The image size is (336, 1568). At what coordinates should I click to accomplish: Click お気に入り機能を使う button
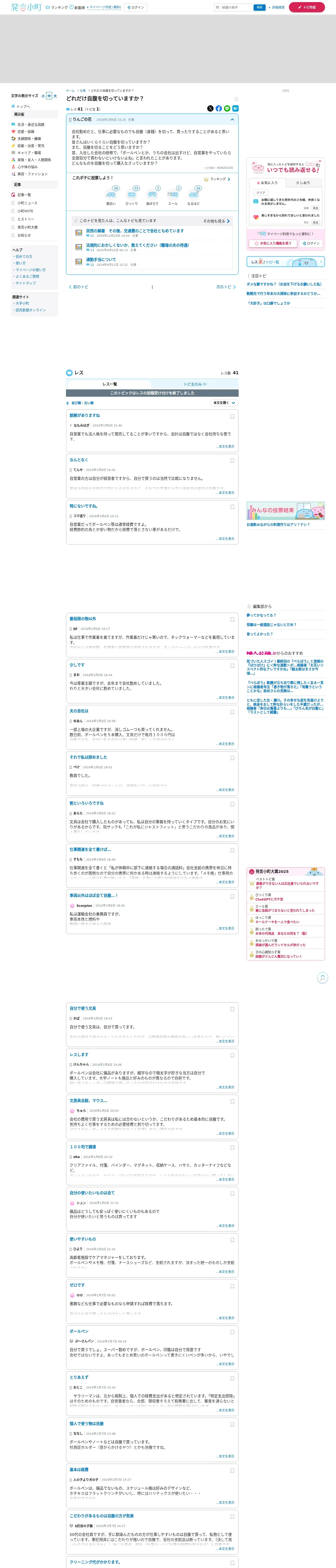(273, 244)
